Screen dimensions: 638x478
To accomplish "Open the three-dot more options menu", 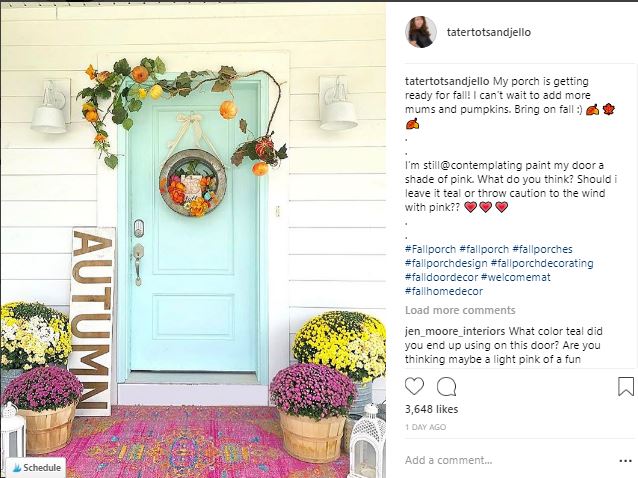I will coord(625,461).
